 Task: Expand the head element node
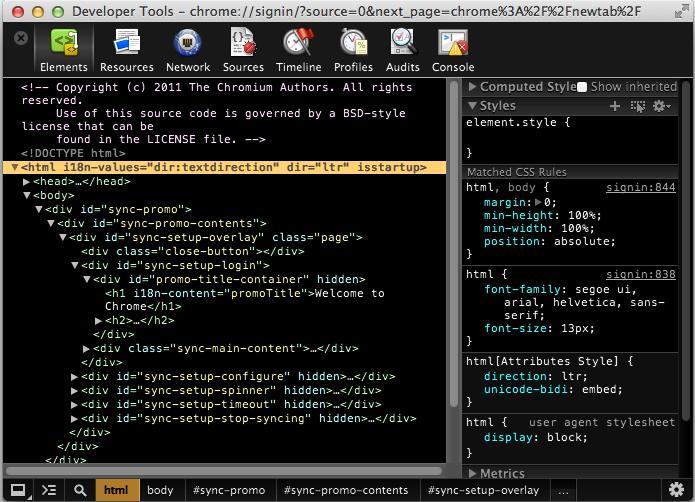[x=26, y=182]
